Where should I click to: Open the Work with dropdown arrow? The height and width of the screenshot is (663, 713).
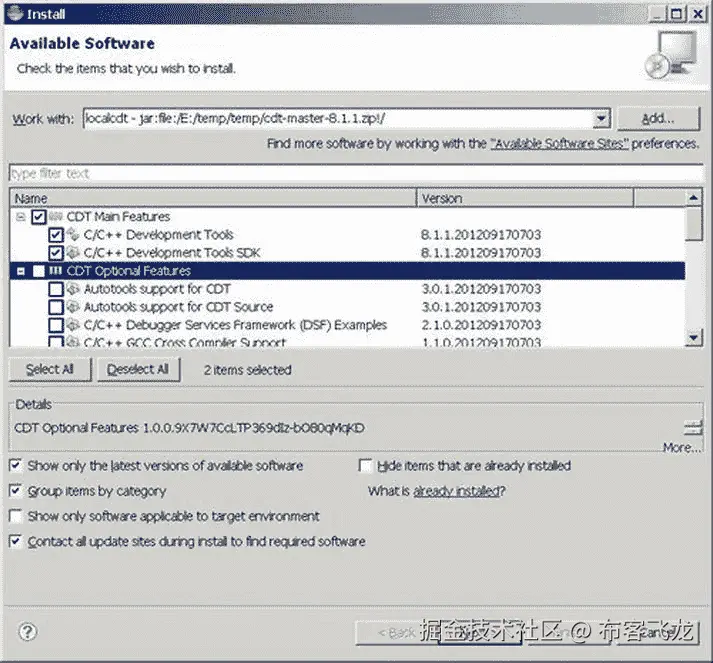[602, 119]
